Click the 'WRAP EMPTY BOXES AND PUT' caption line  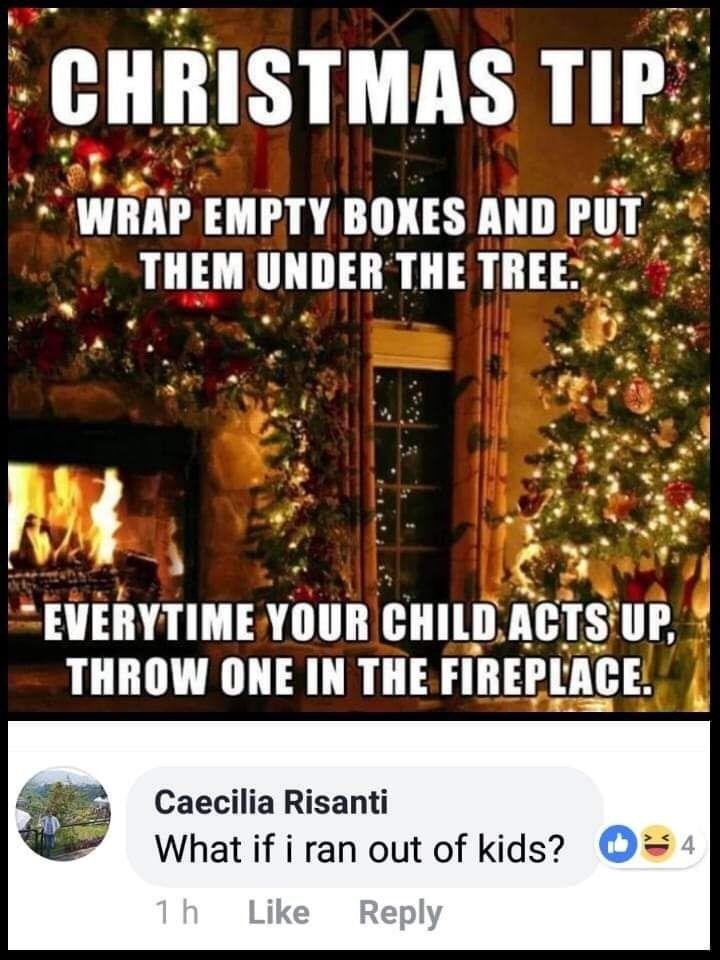coord(358,218)
